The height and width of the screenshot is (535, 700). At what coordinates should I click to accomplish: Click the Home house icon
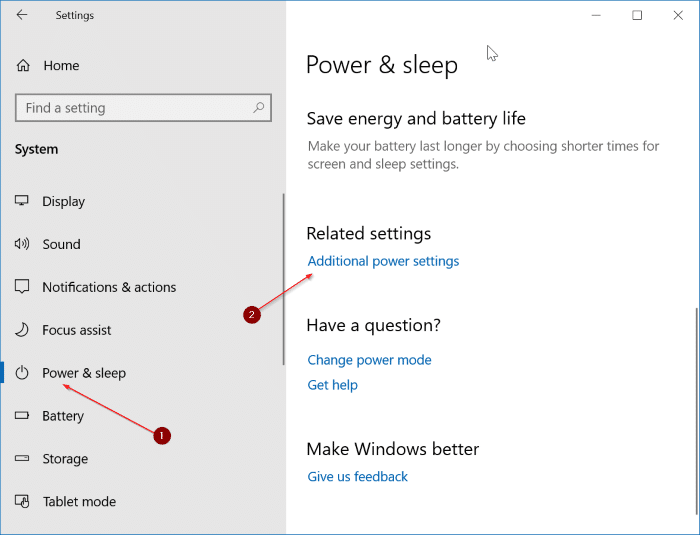23,66
